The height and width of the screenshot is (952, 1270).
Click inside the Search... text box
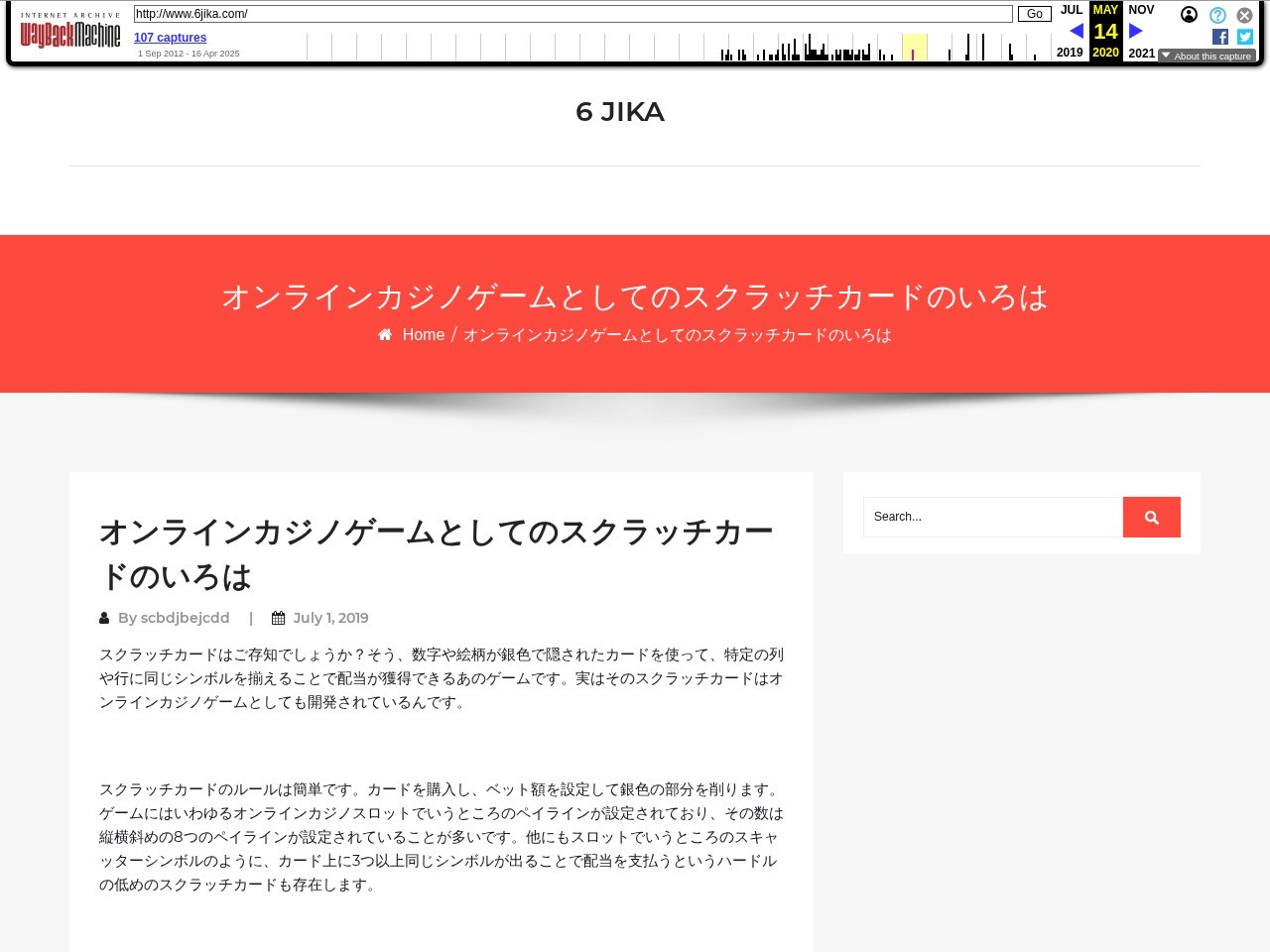992,517
